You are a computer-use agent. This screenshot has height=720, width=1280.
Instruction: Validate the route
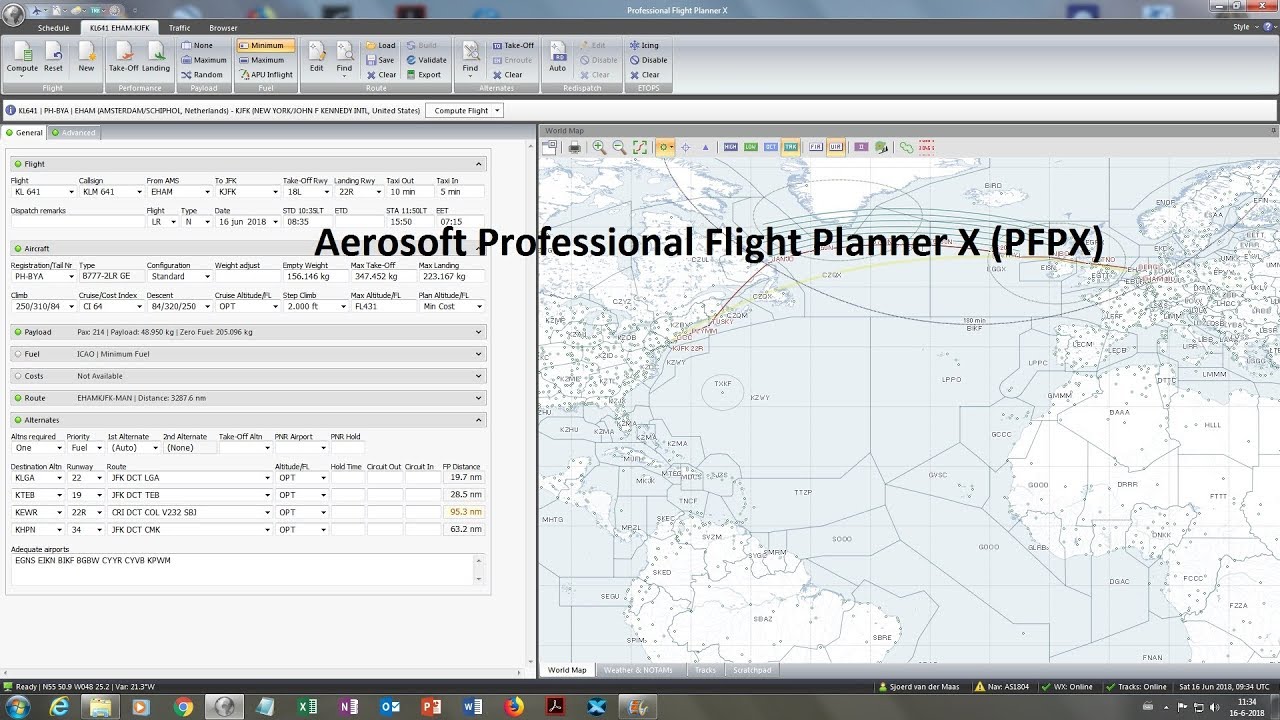(426, 60)
